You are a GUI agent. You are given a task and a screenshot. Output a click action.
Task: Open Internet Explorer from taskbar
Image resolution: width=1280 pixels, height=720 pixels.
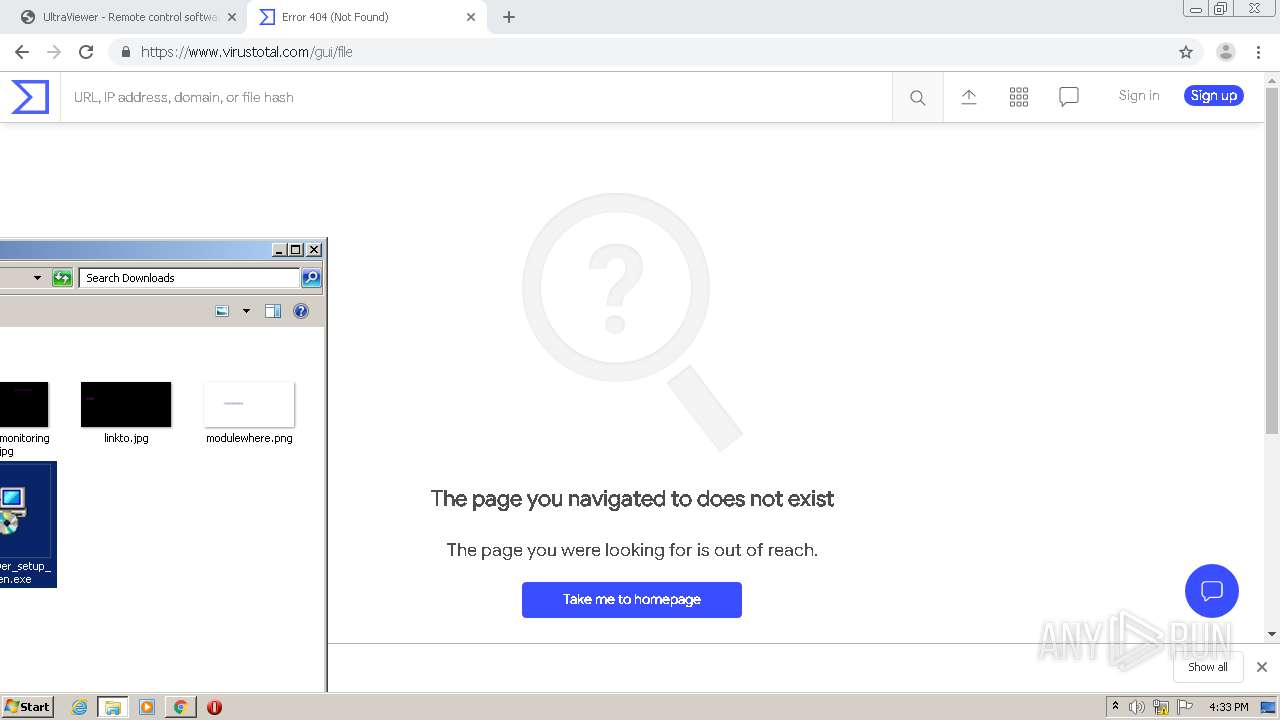80,707
